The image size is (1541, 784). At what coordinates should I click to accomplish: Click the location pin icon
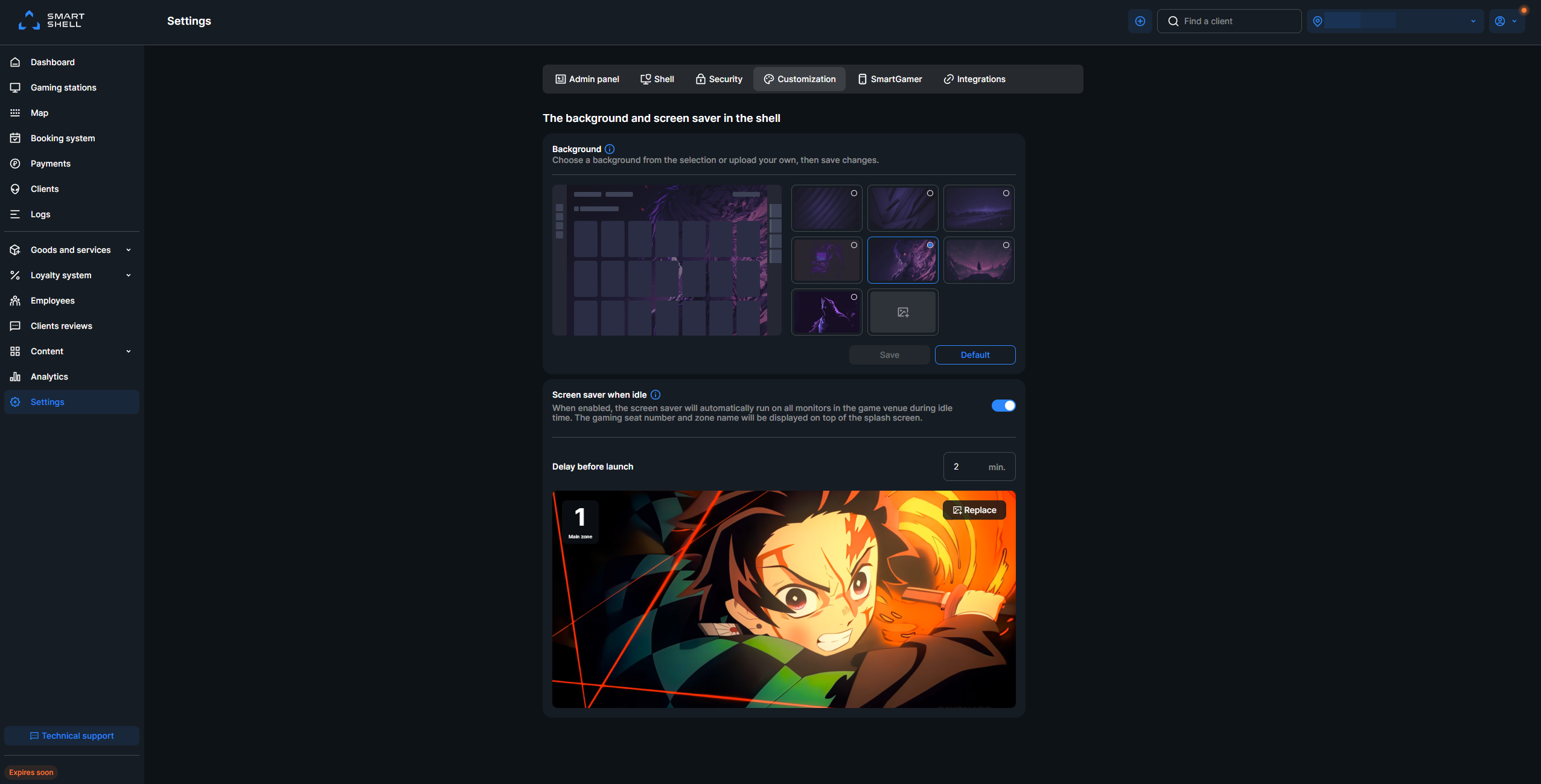[x=1318, y=21]
